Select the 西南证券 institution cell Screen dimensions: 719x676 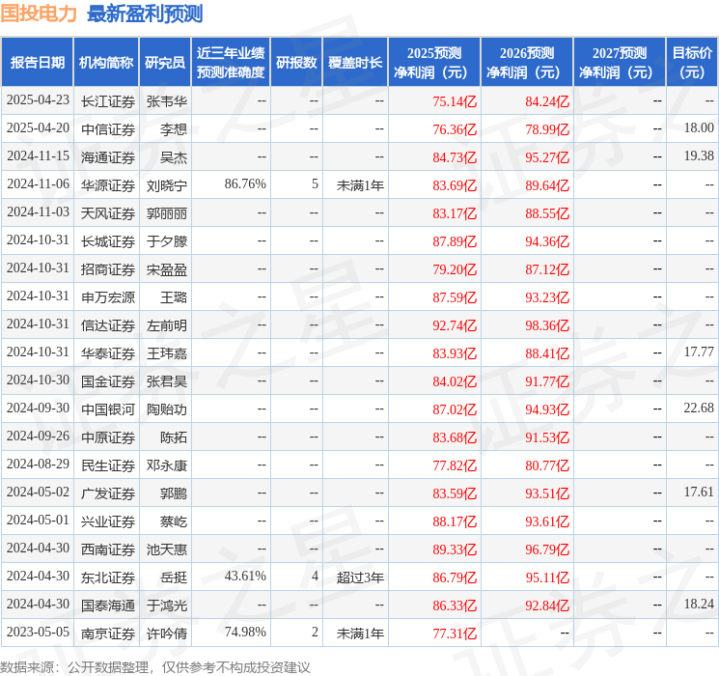[x=108, y=549]
